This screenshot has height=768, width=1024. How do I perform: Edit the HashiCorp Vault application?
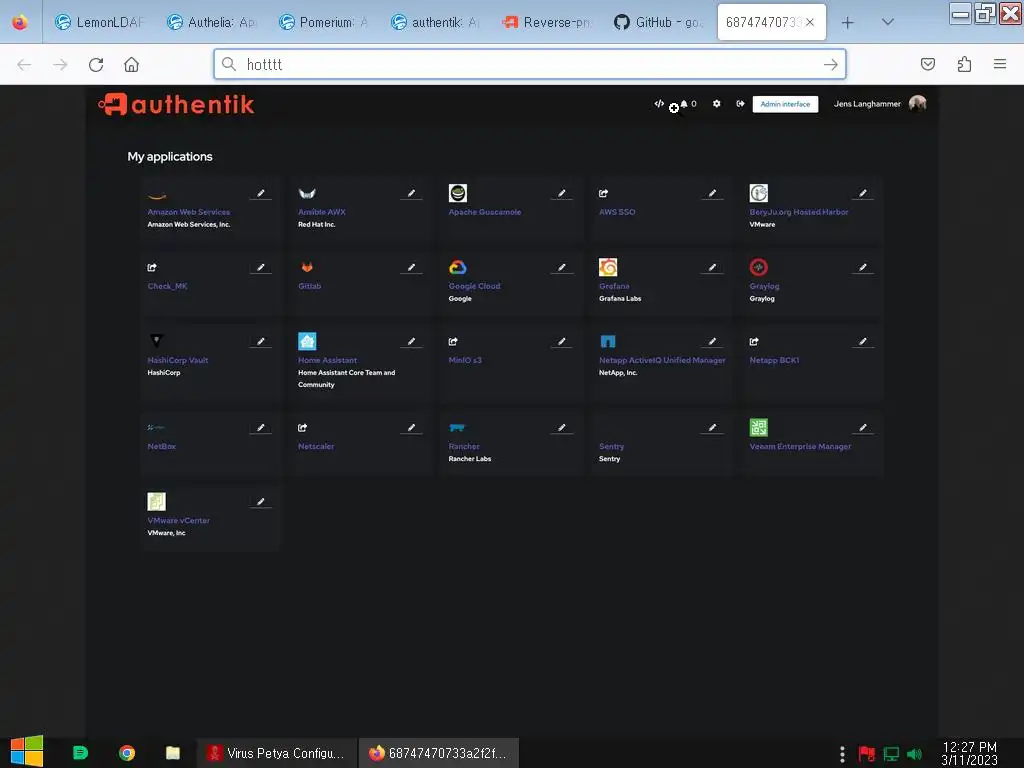(x=261, y=342)
